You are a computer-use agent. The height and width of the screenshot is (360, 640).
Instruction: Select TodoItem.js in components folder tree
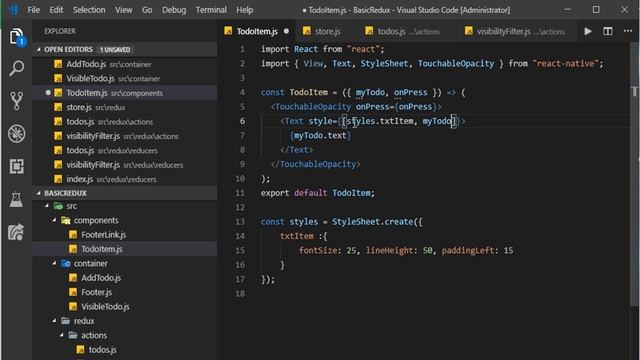124,249
